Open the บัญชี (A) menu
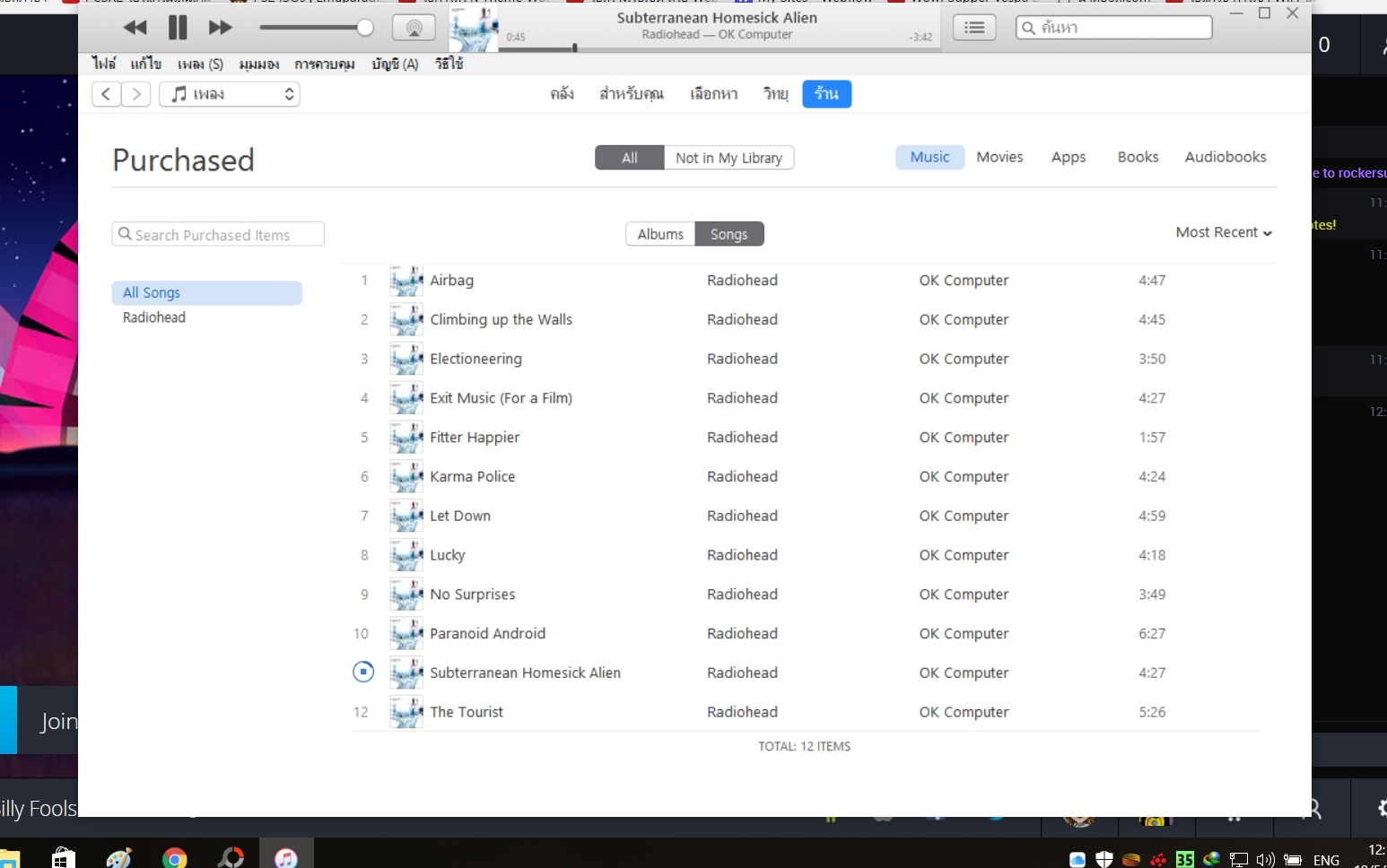 [x=395, y=64]
